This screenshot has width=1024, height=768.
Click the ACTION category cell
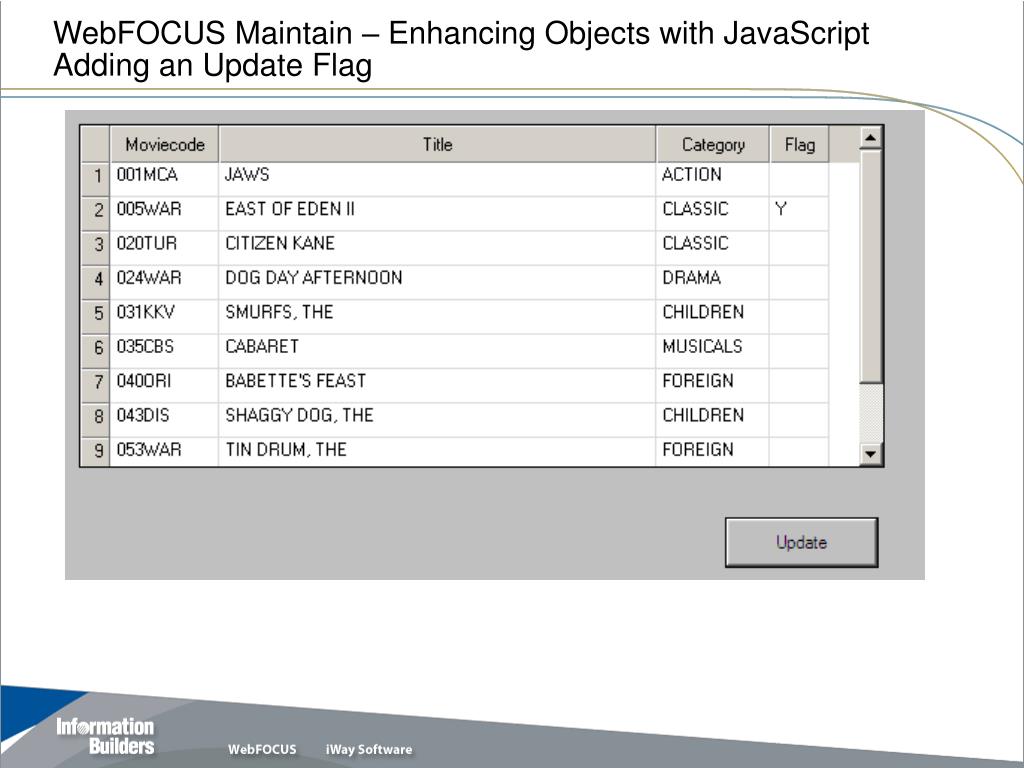(x=712, y=179)
